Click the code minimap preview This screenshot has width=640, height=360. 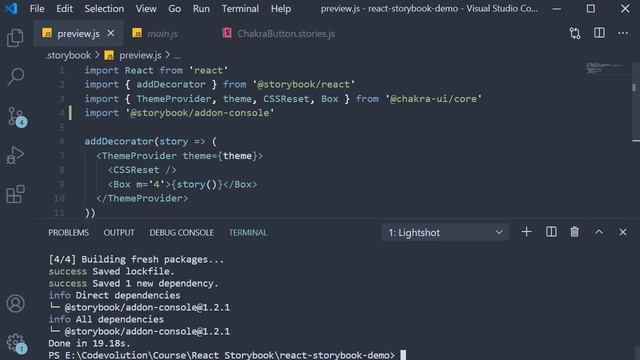point(603,68)
